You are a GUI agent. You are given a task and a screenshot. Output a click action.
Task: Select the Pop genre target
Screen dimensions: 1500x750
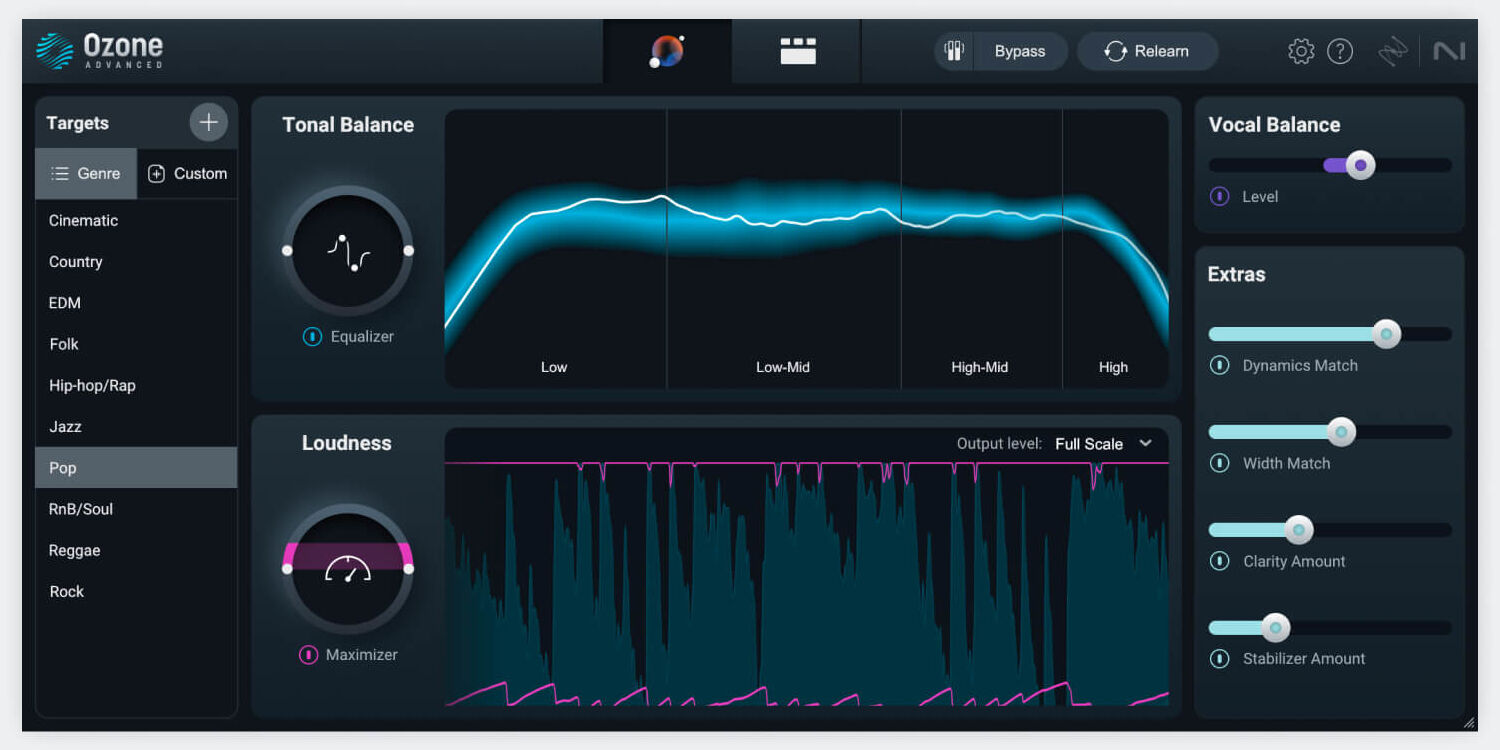pos(136,468)
